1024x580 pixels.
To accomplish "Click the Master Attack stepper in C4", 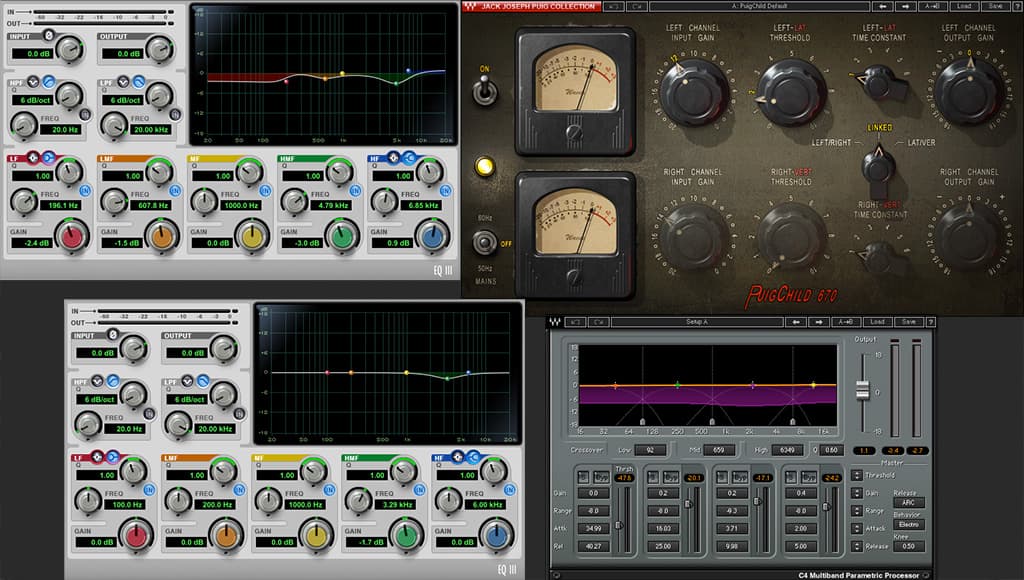I will coord(856,528).
